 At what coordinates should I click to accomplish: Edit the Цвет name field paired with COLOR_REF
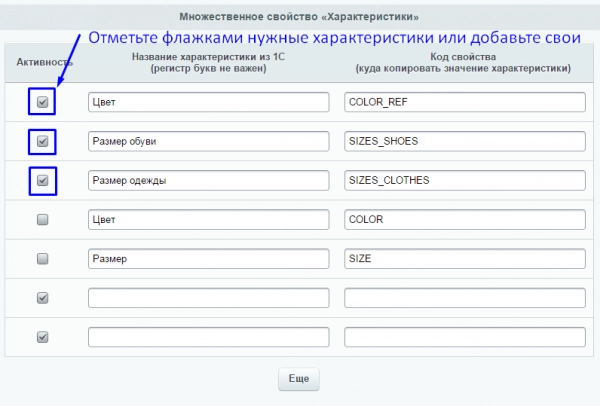(209, 102)
